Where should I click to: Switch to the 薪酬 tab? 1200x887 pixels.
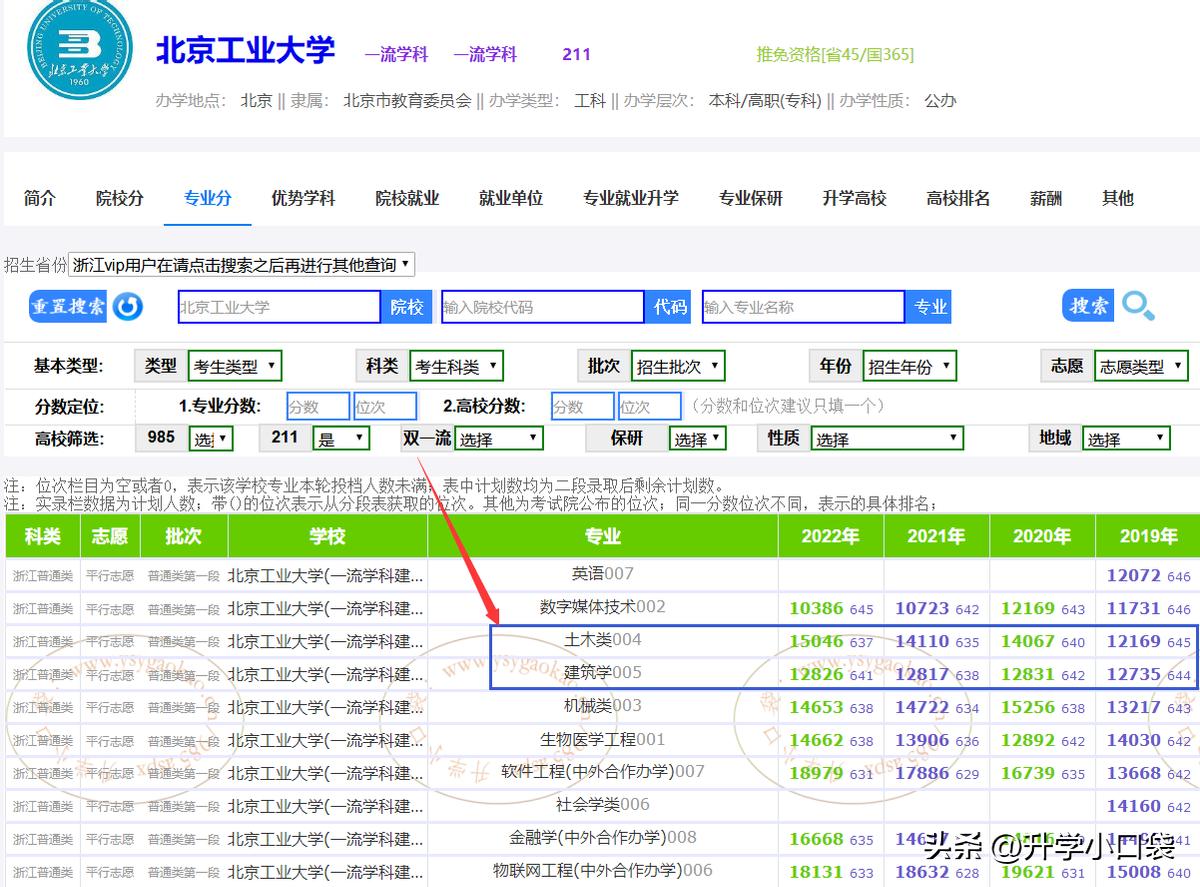click(1045, 198)
